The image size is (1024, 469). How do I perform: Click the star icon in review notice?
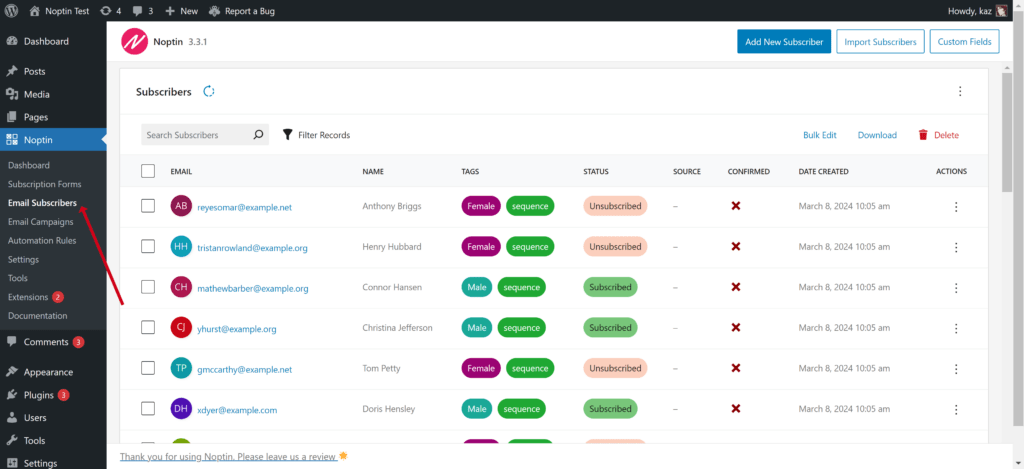344,456
